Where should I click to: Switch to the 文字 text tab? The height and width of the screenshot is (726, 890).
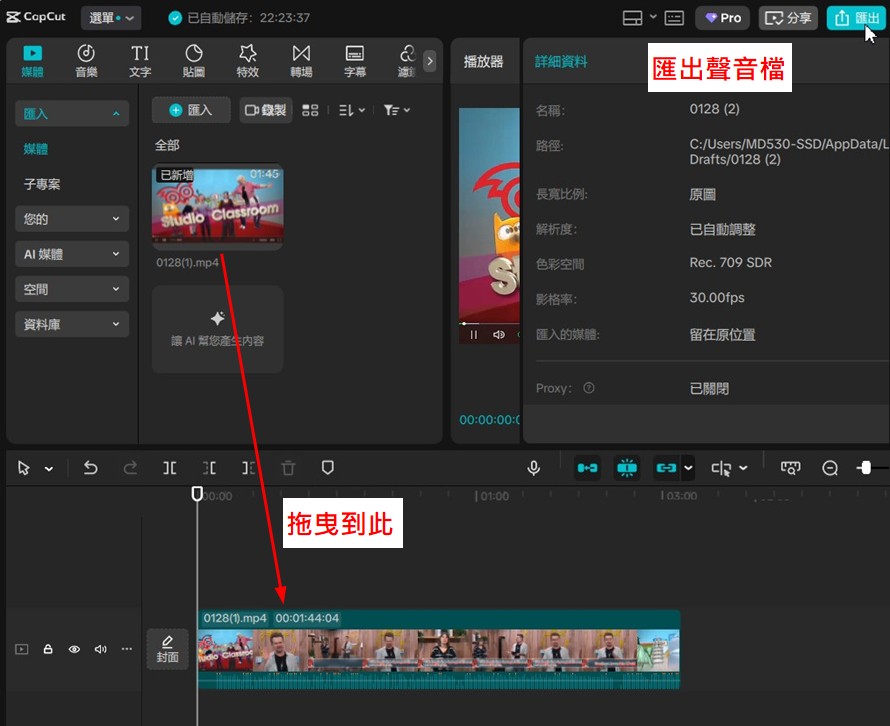coord(140,60)
